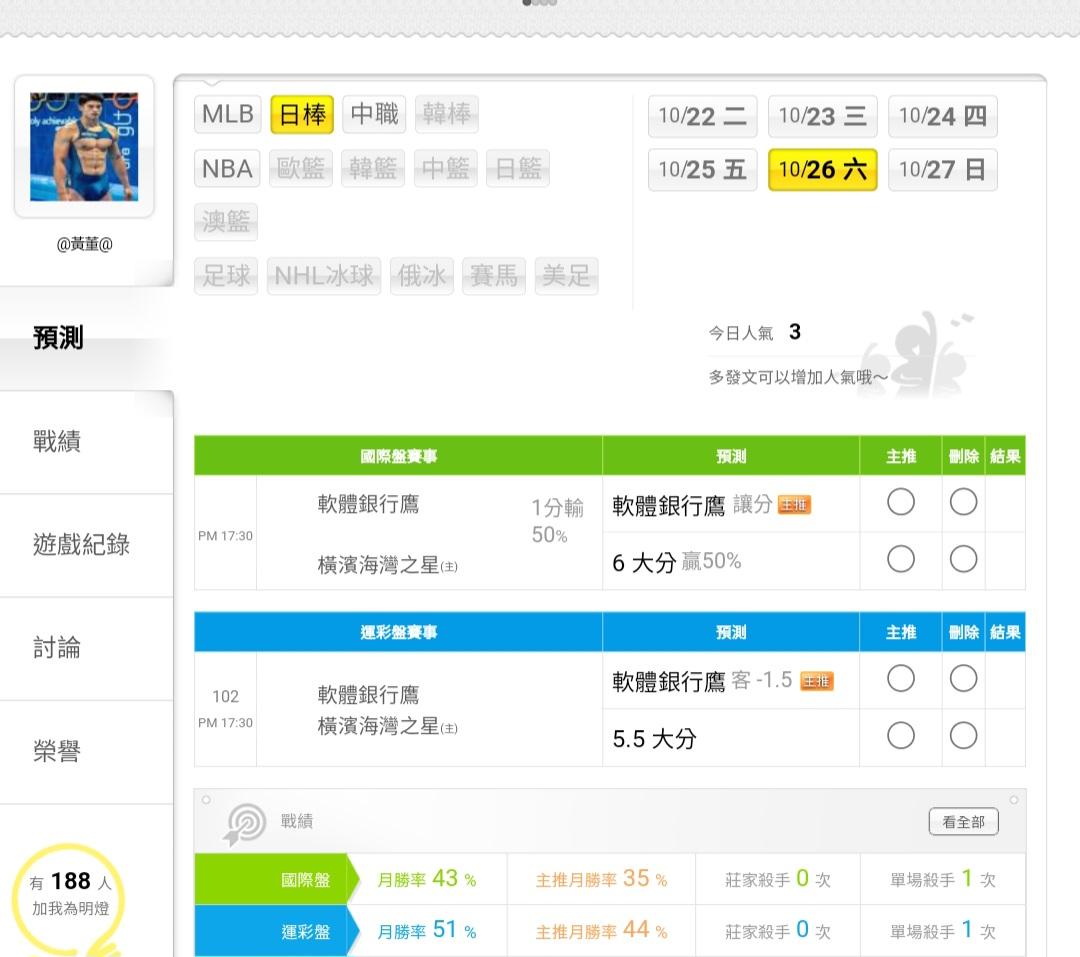This screenshot has height=957, width=1080.
Task: Click 軟體銀行鷹 team name in 國際盤 match
Action: tap(368, 504)
